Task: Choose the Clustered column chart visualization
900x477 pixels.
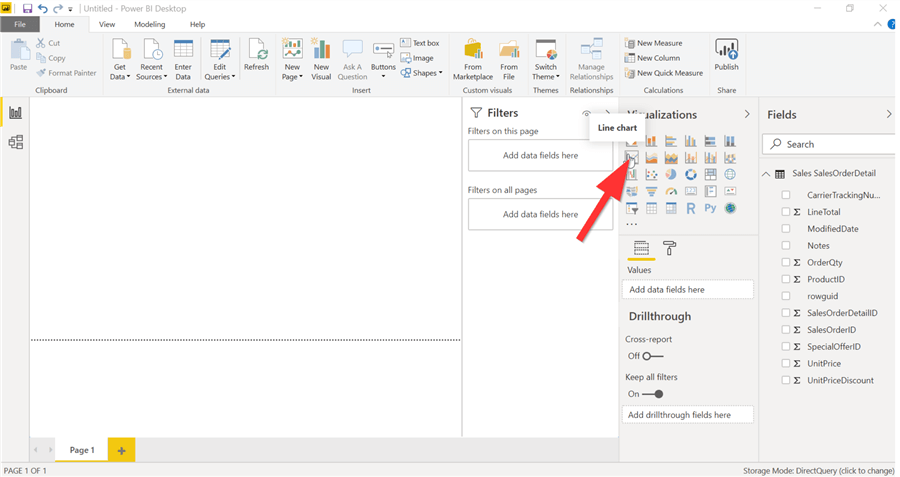Action: tap(690, 141)
